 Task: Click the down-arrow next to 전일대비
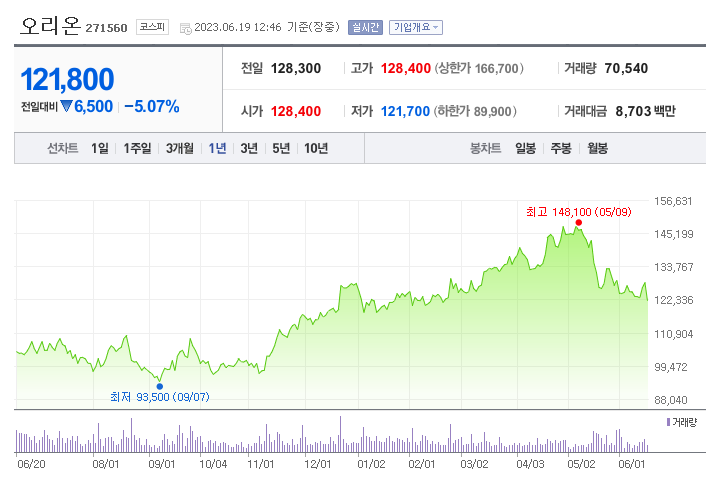tap(67, 106)
